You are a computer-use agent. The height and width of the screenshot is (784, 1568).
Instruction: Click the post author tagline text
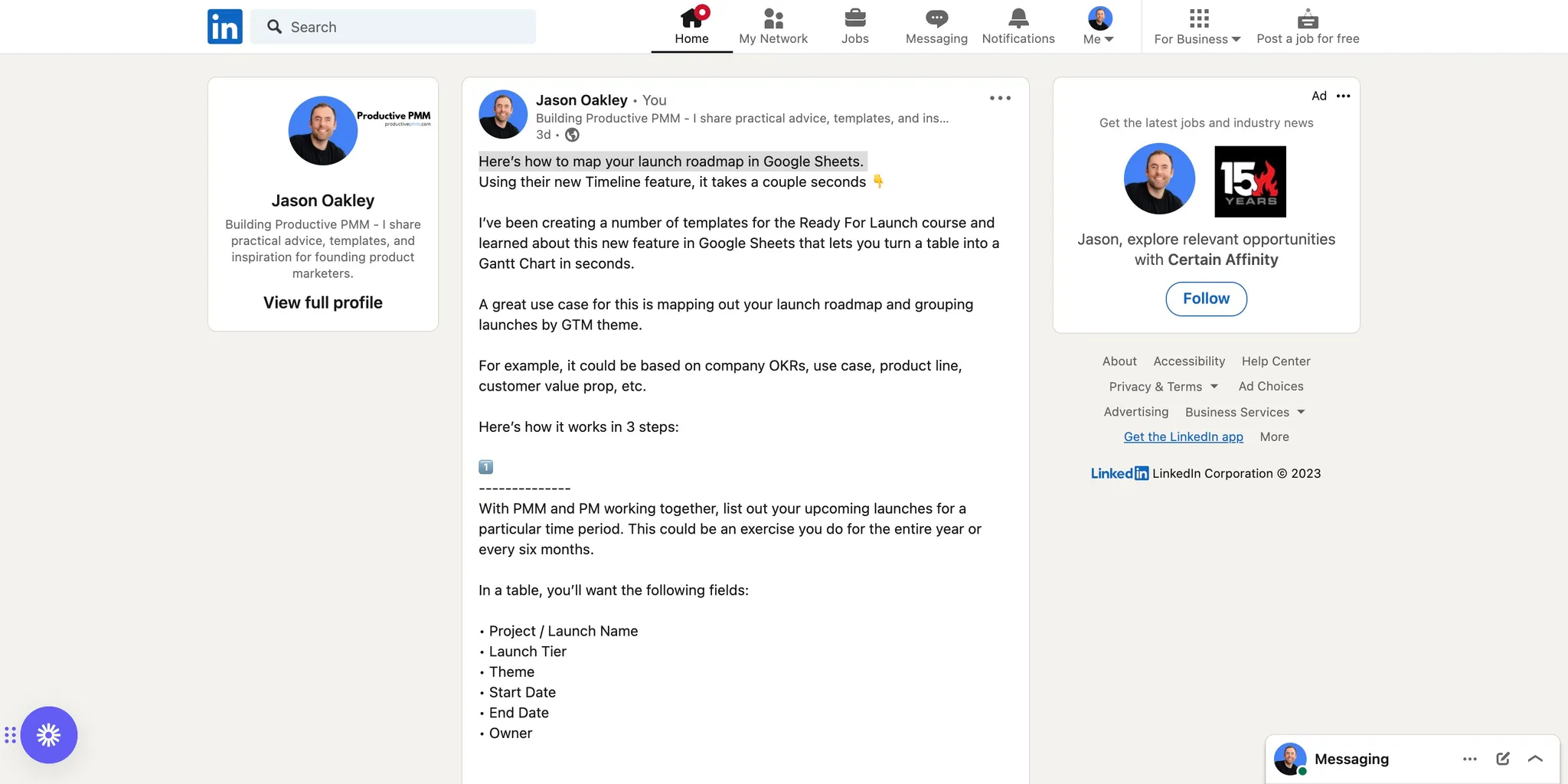pyautogui.click(x=742, y=118)
